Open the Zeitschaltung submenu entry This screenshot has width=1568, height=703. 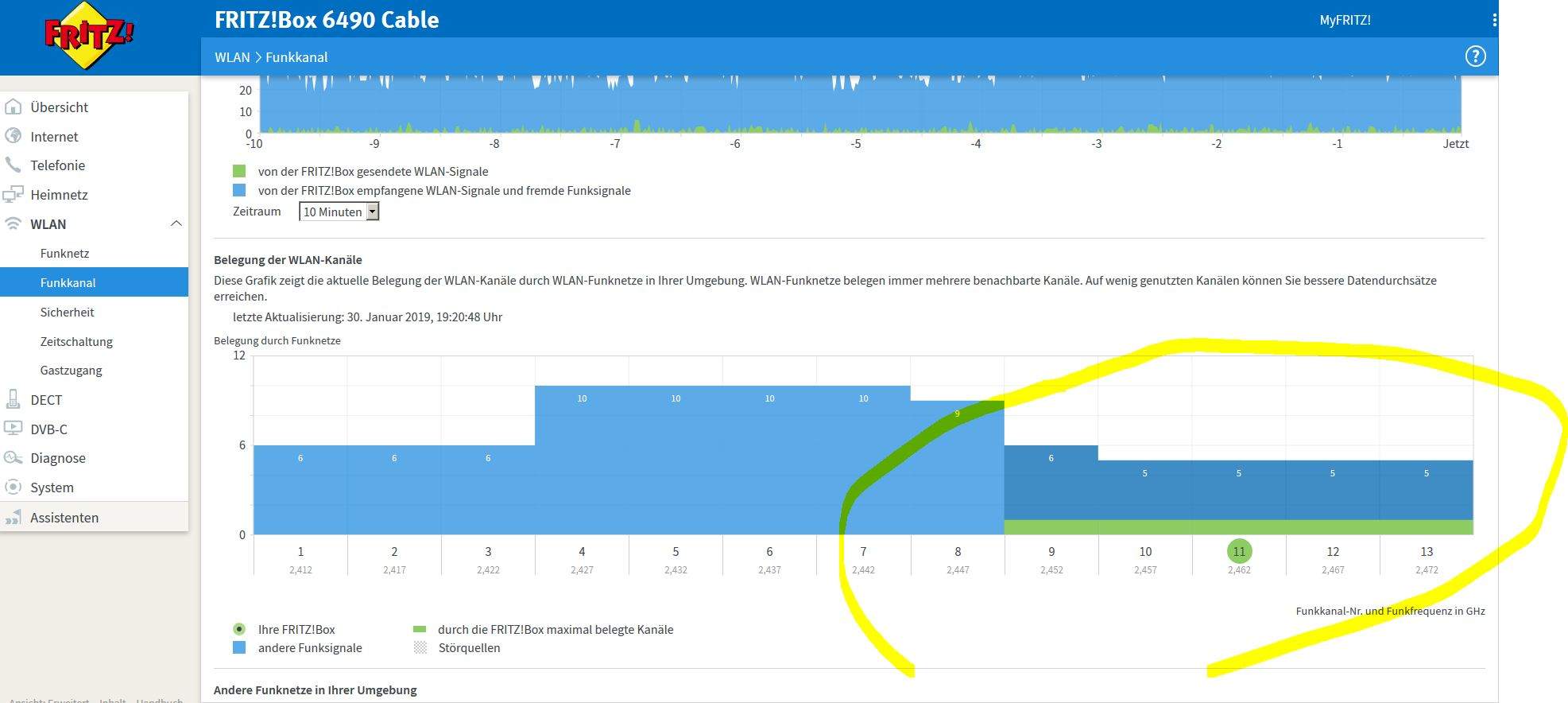pyautogui.click(x=76, y=342)
